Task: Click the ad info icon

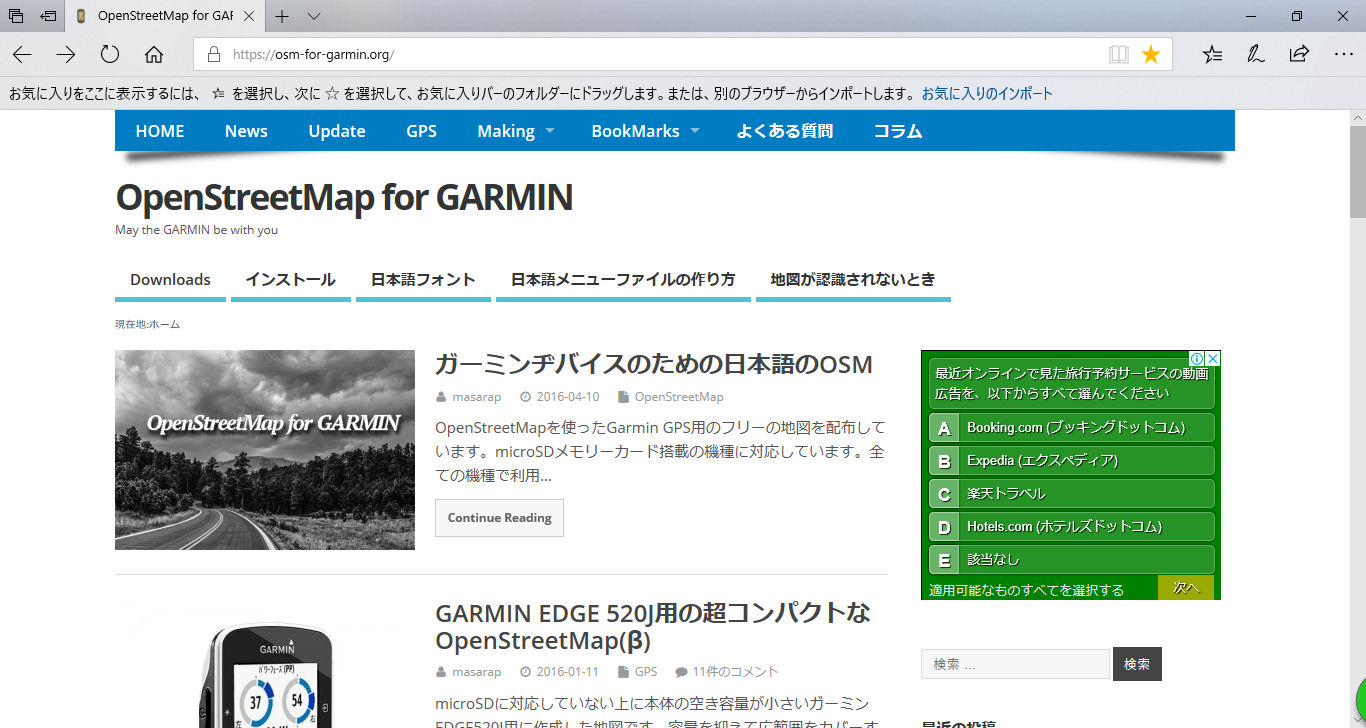Action: pyautogui.click(x=1196, y=358)
